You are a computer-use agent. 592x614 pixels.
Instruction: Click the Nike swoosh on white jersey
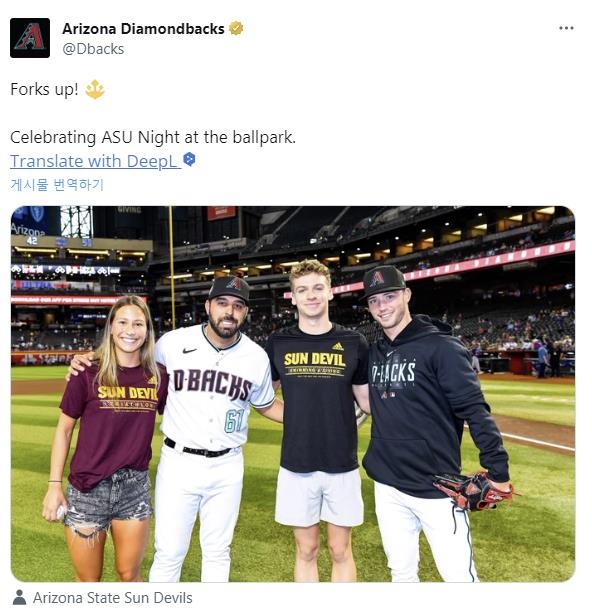190,350
